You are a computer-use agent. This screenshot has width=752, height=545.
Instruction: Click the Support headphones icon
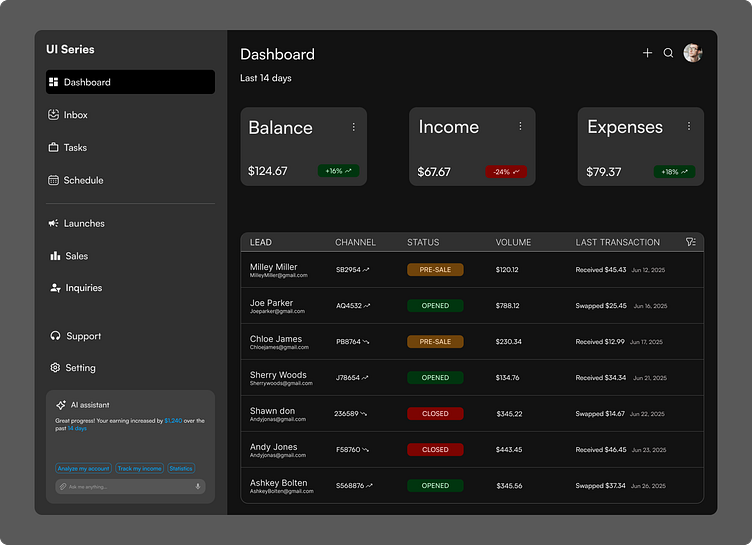pos(55,336)
